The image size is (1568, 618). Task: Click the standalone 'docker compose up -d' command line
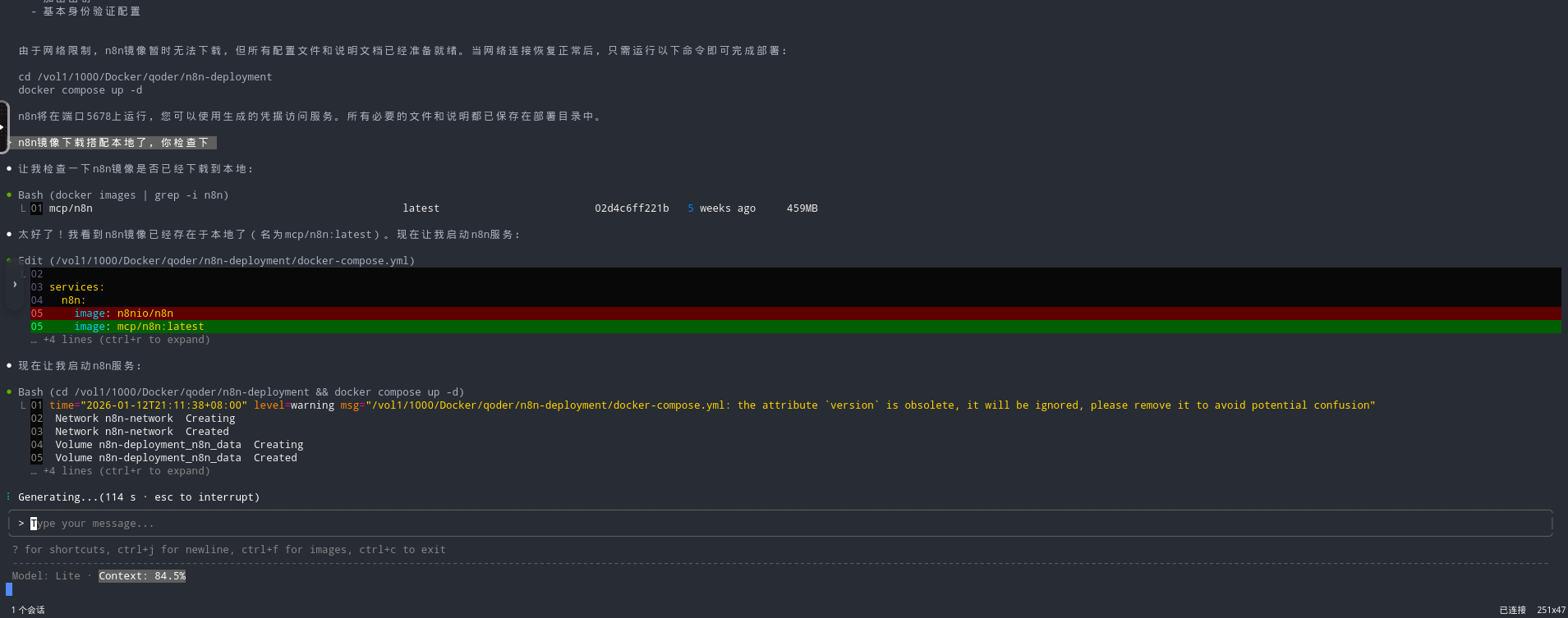coord(80,90)
